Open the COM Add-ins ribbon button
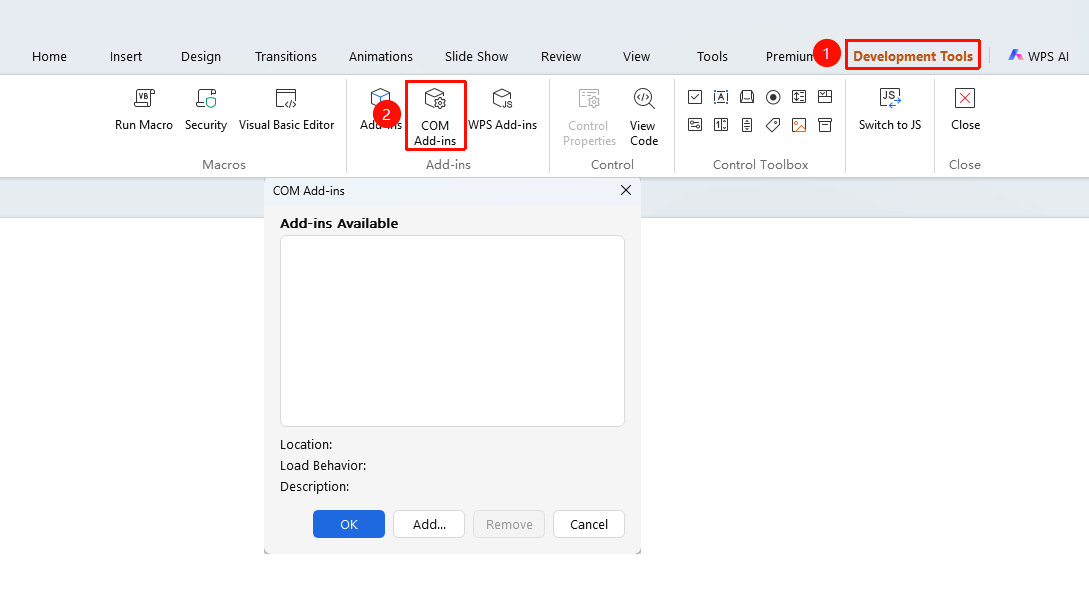The image size is (1089, 591). [x=435, y=115]
